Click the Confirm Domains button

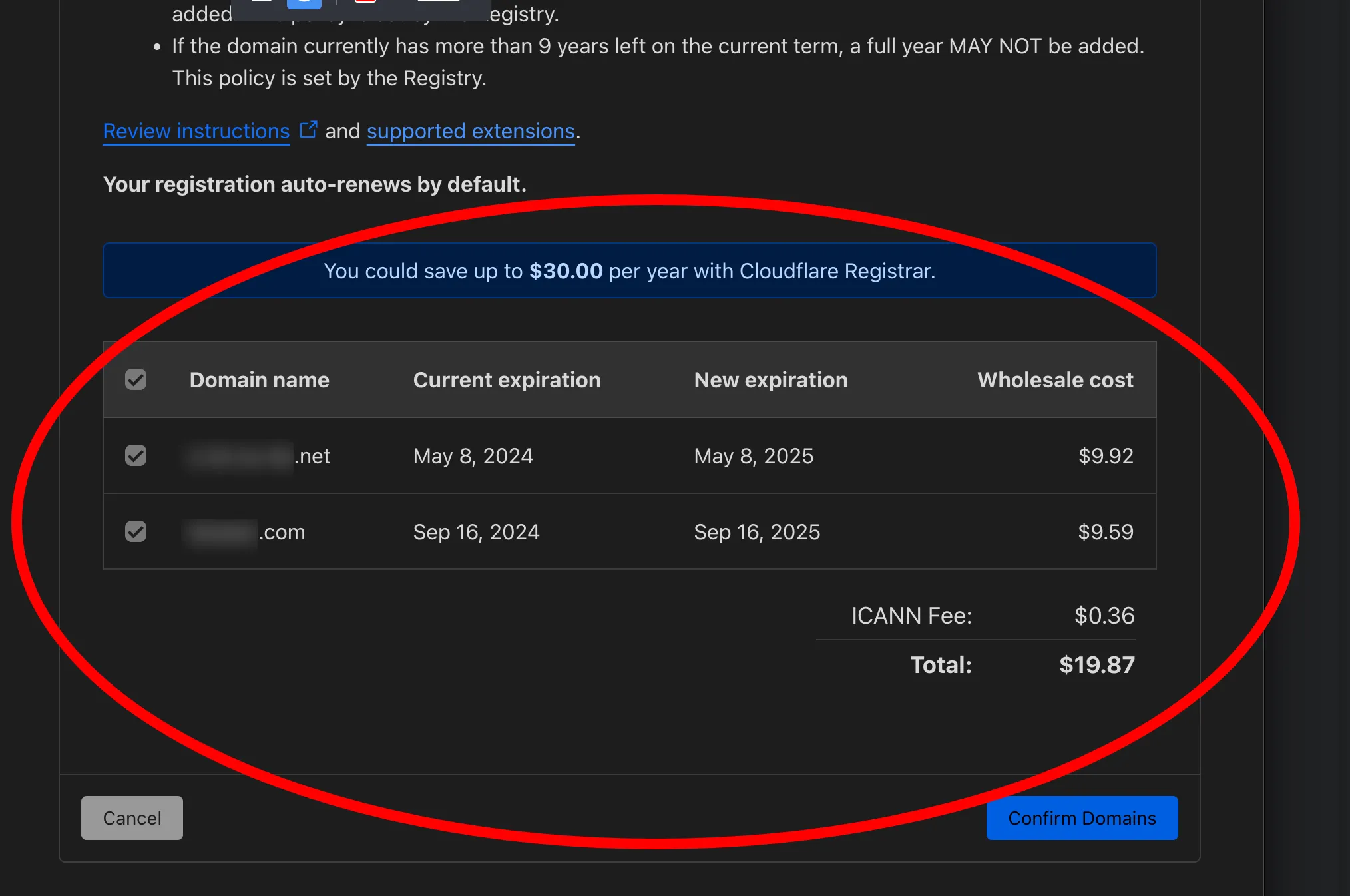[1082, 817]
